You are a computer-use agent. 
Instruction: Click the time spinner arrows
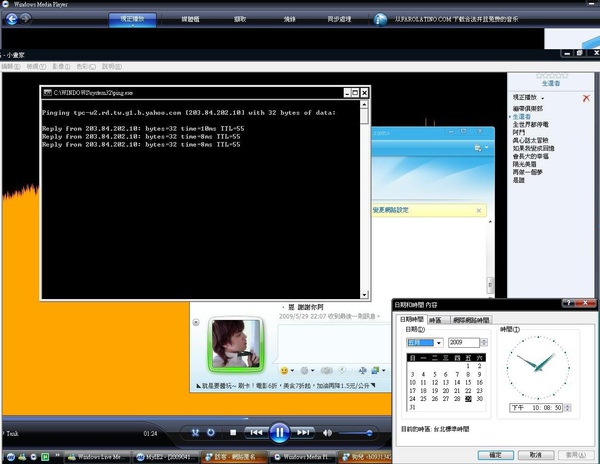pyautogui.click(x=568, y=408)
